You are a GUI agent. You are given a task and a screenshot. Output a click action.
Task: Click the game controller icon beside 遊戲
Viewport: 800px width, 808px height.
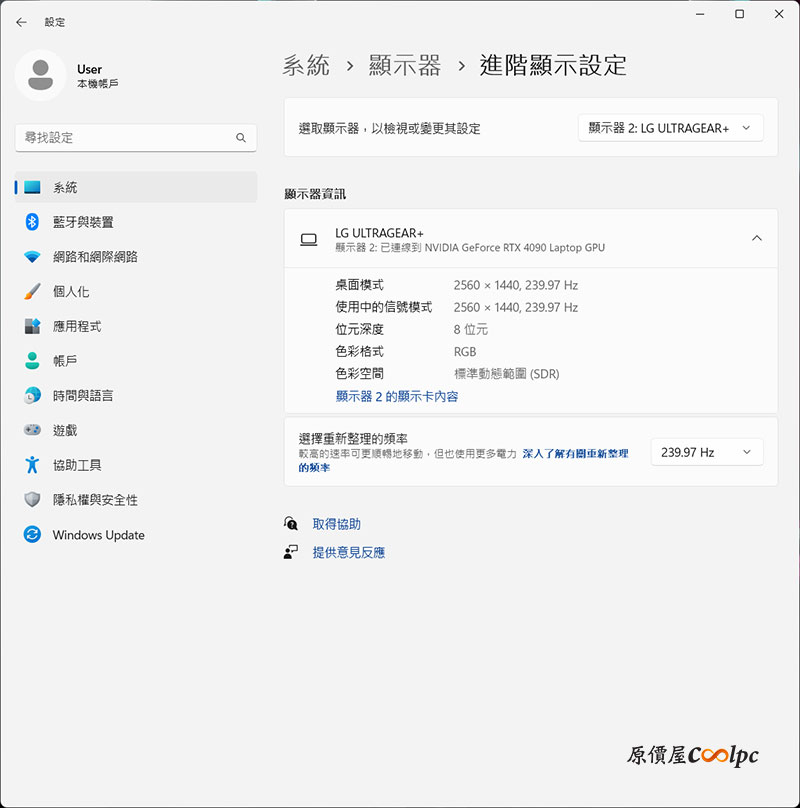point(32,430)
